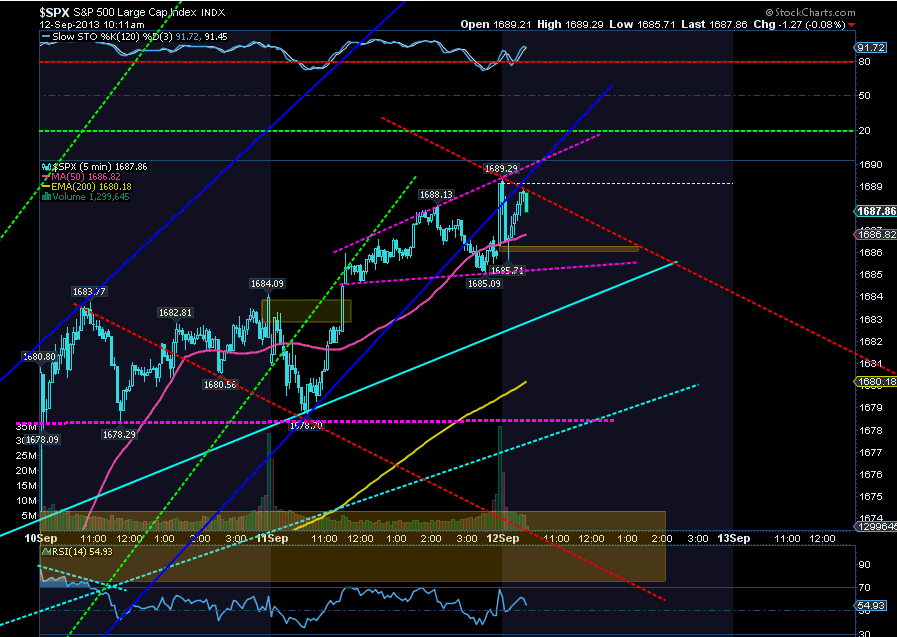The width and height of the screenshot is (897, 637).
Task: Click the $SPX ticker symbol title
Action: 55,12
